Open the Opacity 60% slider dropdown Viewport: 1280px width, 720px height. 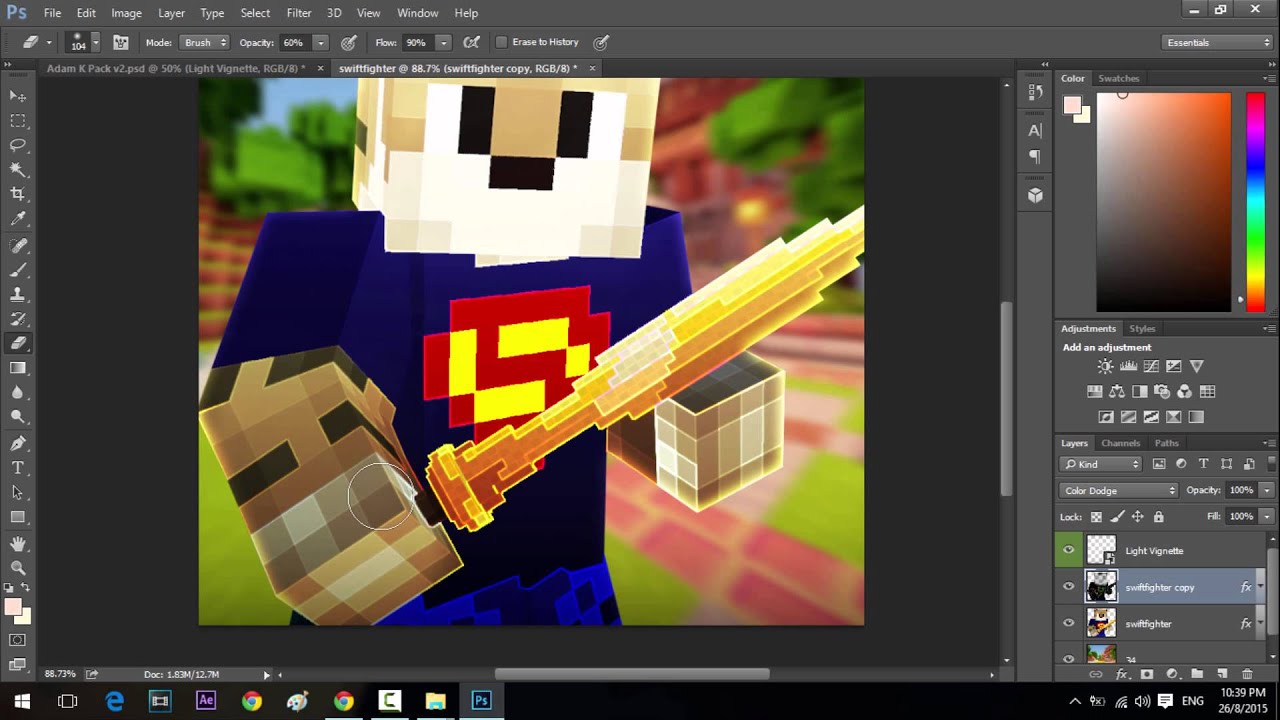(x=320, y=43)
